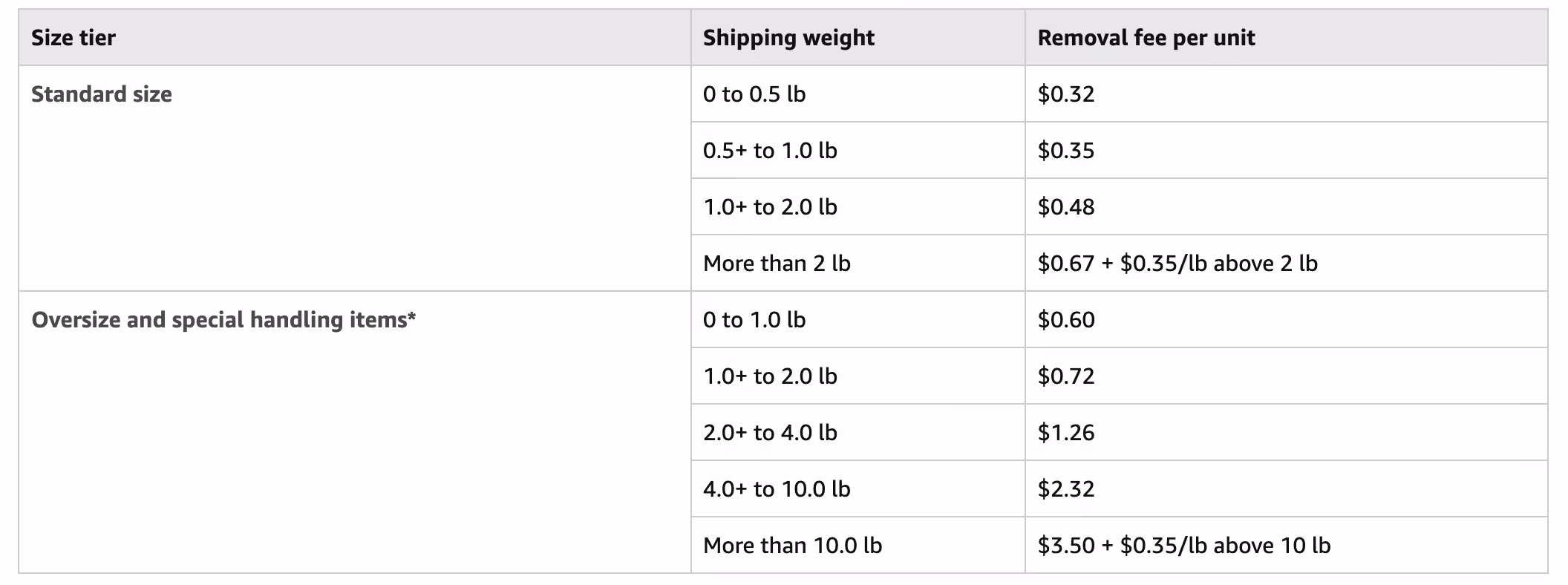
Task: Click the $1.26 fee value
Action: click(x=1066, y=433)
